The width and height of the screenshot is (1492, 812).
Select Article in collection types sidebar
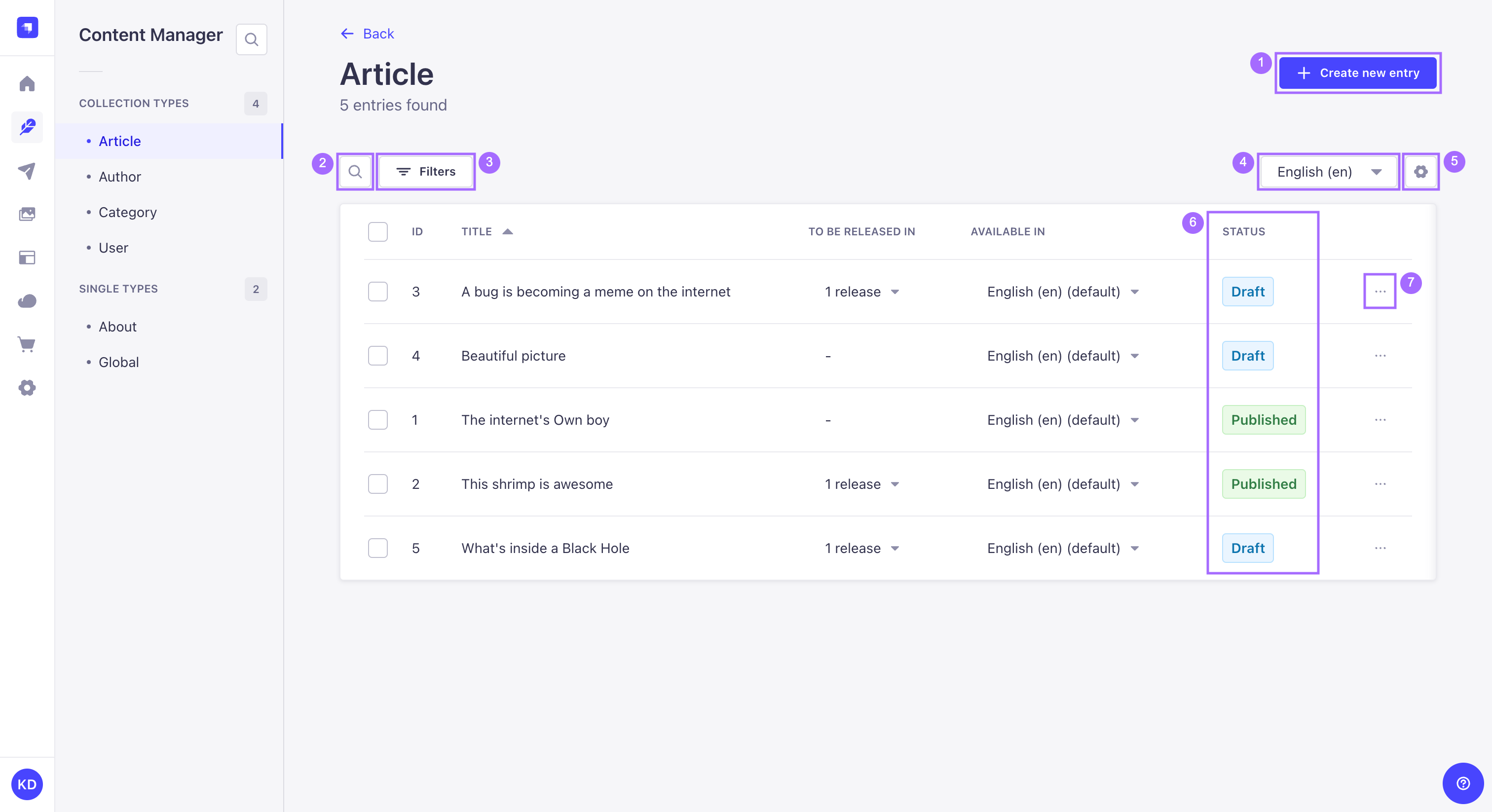point(119,141)
